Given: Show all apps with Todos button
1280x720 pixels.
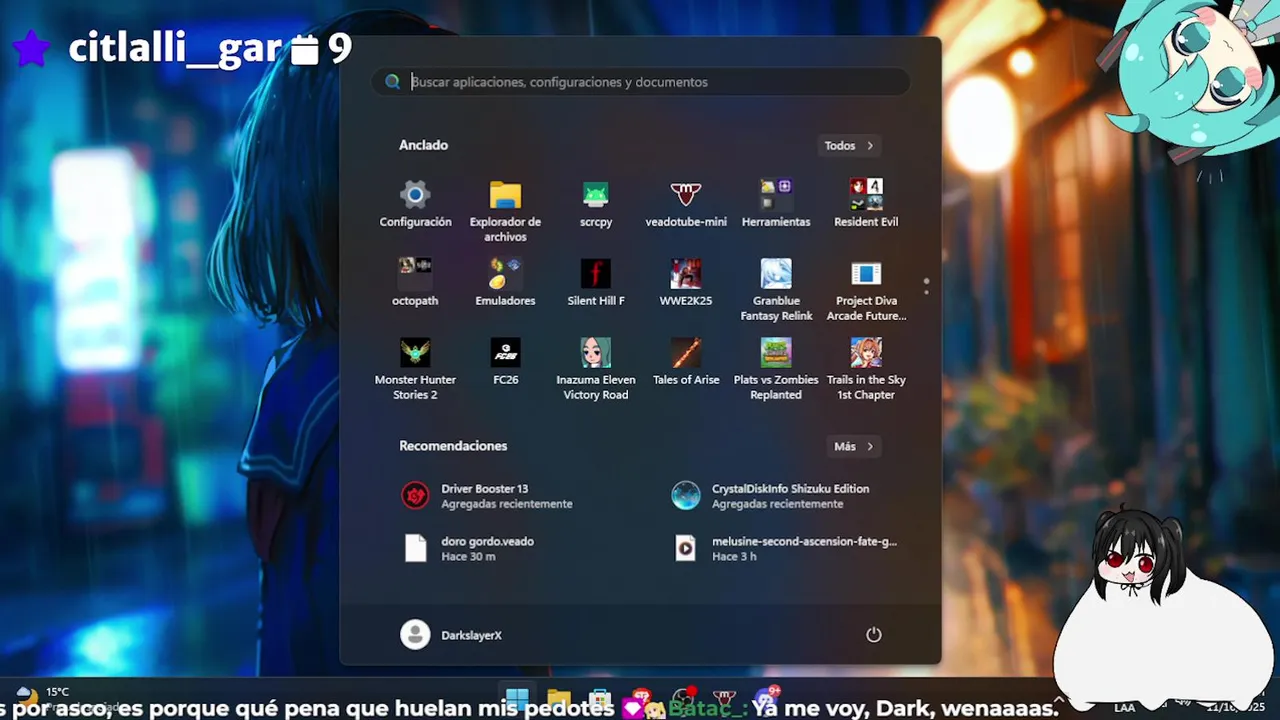Looking at the screenshot, I should click(848, 146).
